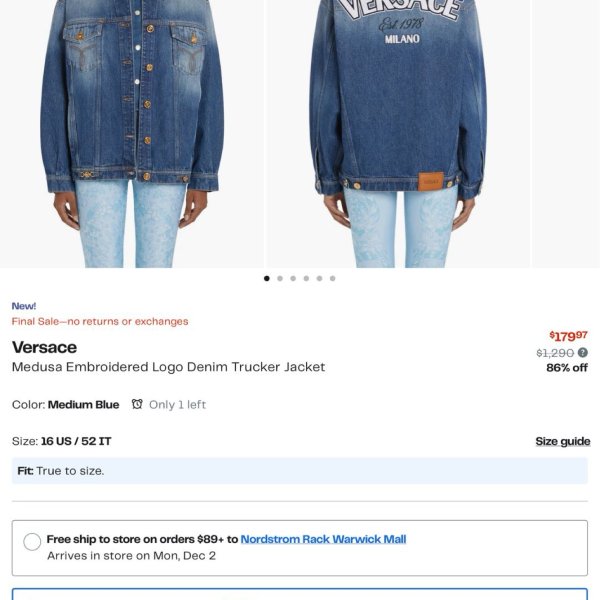Click the $179.97 sale price
The height and width of the screenshot is (600, 600).
(x=568, y=336)
